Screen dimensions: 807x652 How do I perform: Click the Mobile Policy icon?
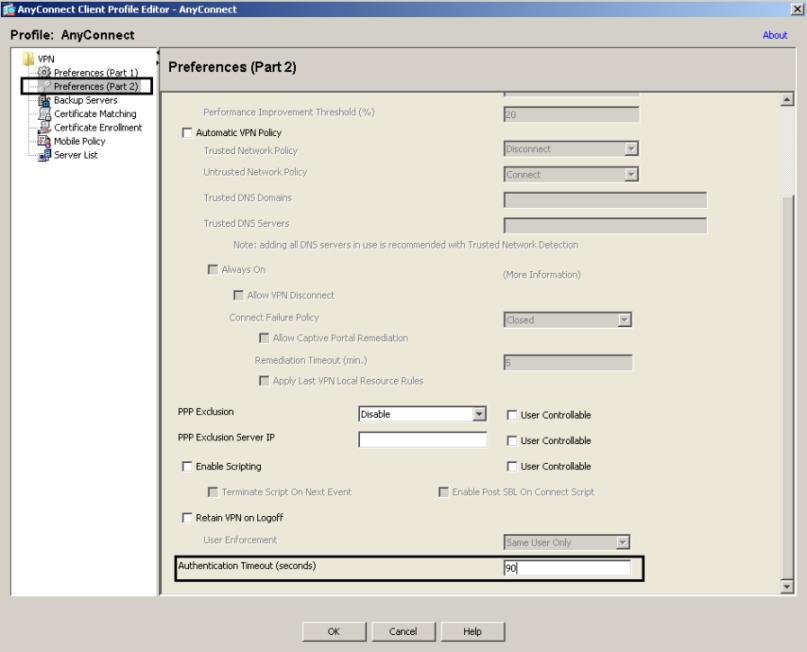coord(45,141)
